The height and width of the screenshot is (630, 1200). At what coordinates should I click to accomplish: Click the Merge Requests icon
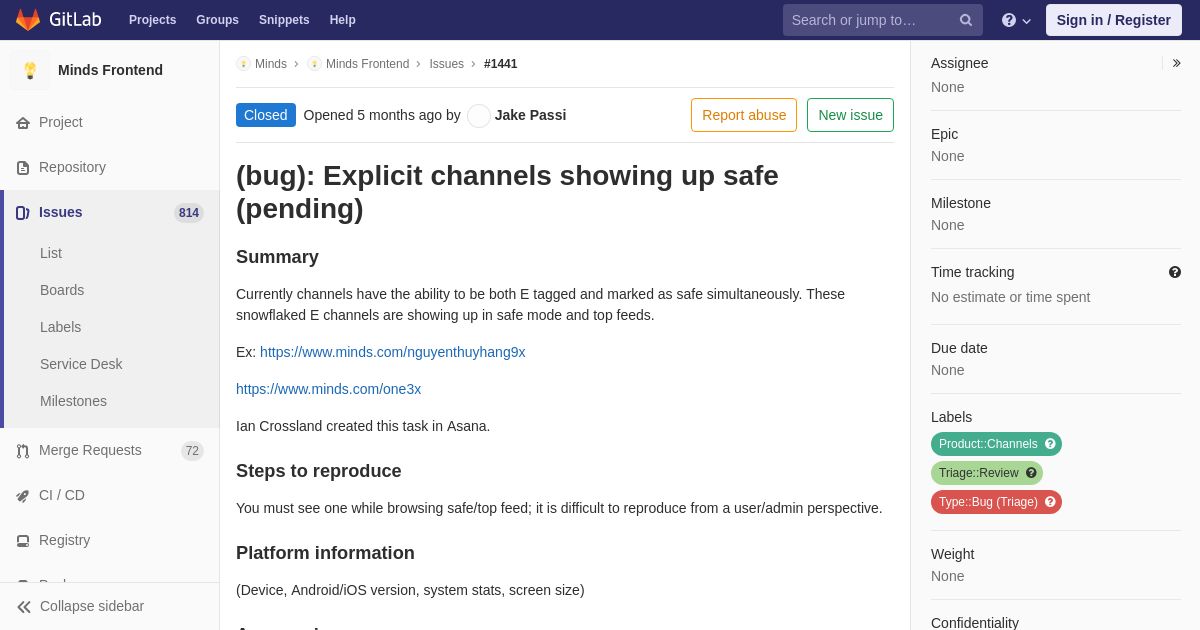pyautogui.click(x=23, y=451)
